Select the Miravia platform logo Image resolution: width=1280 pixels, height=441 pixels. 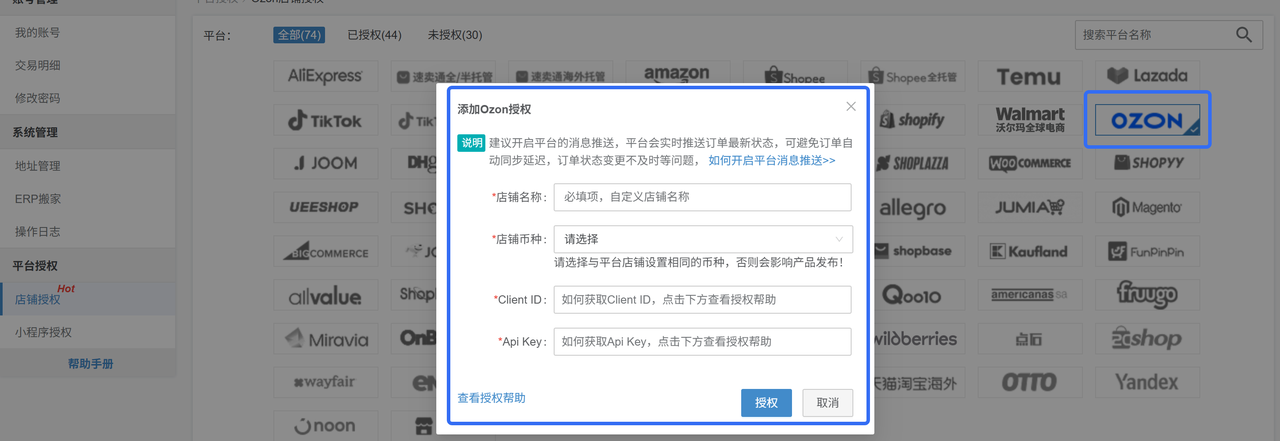point(325,340)
